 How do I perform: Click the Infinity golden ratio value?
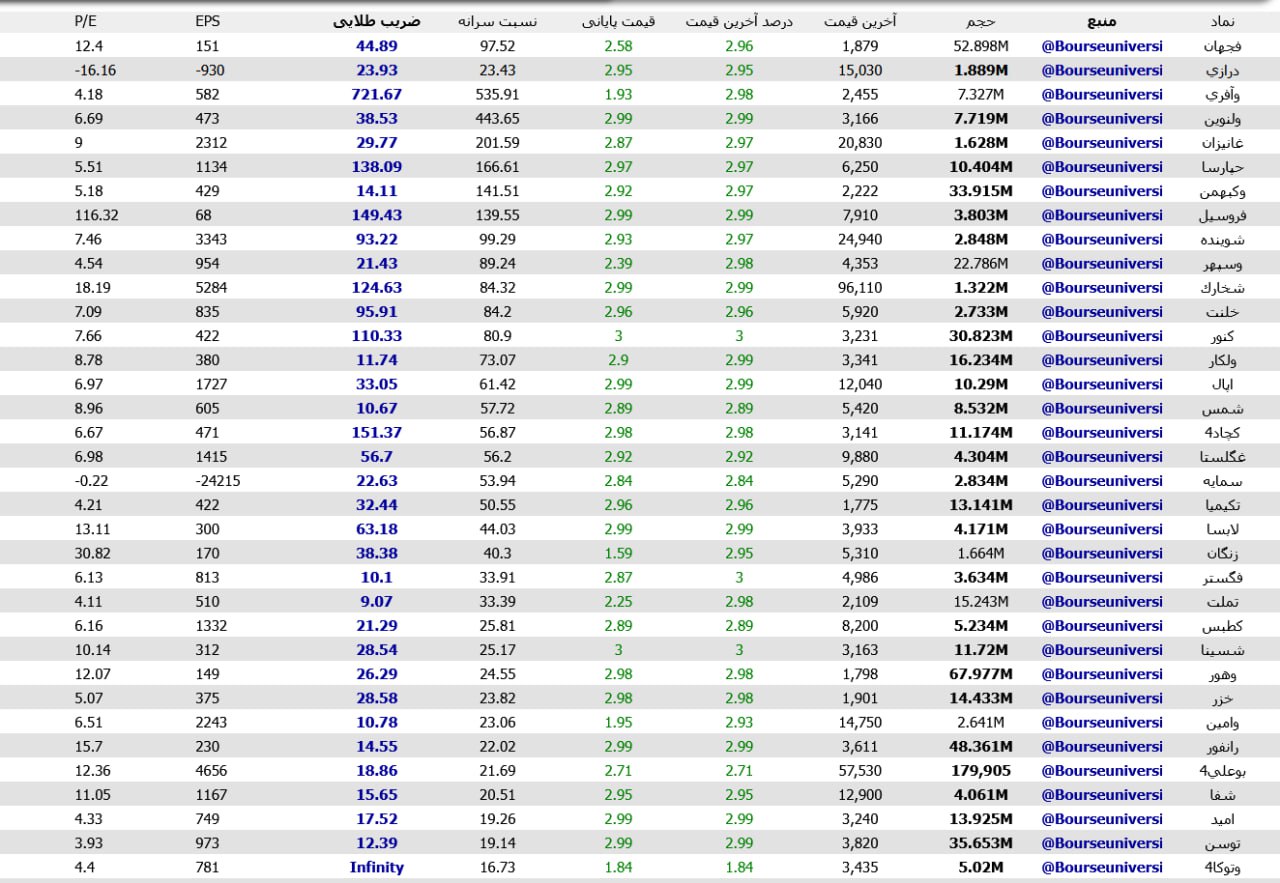pyautogui.click(x=376, y=868)
